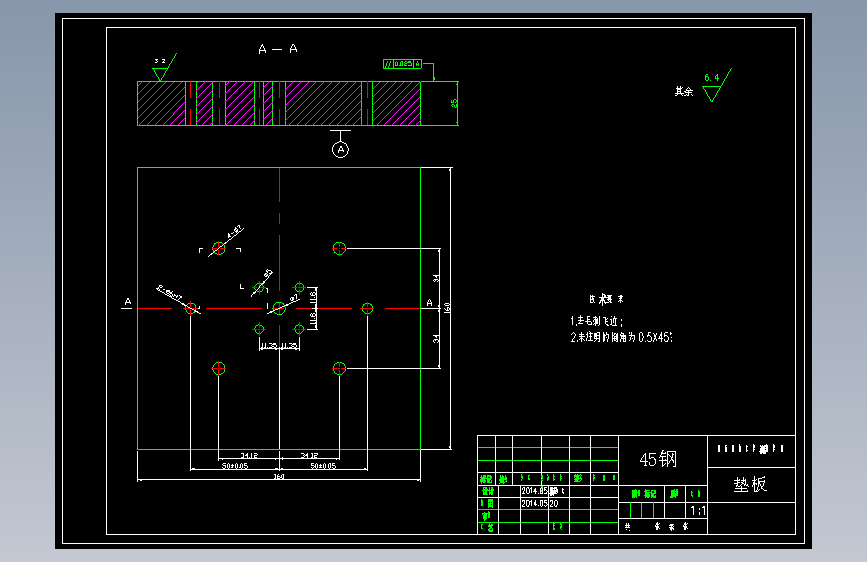867x562 pixels.
Task: Click the horizontal "160" width dimension at bottom
Action: 279,476
